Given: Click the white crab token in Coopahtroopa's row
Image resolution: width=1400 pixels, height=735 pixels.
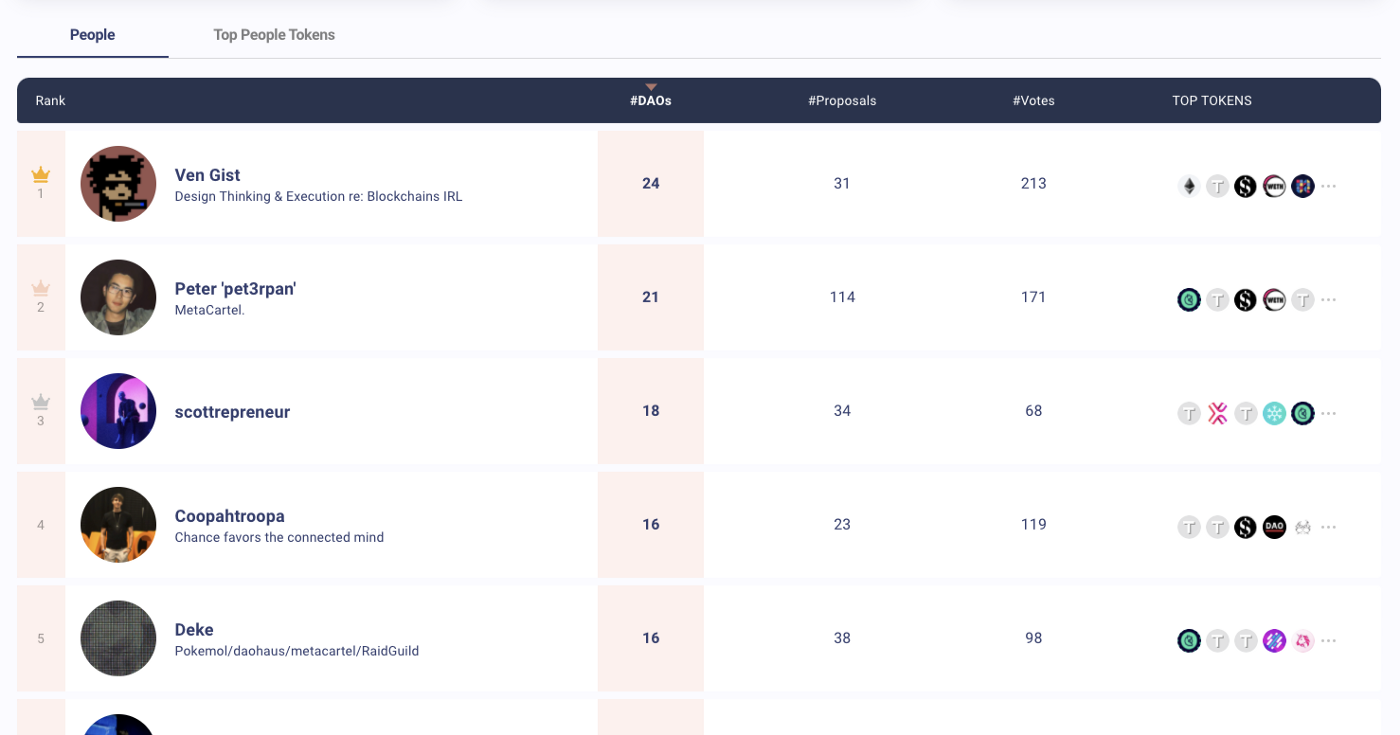Looking at the screenshot, I should click(1302, 527).
